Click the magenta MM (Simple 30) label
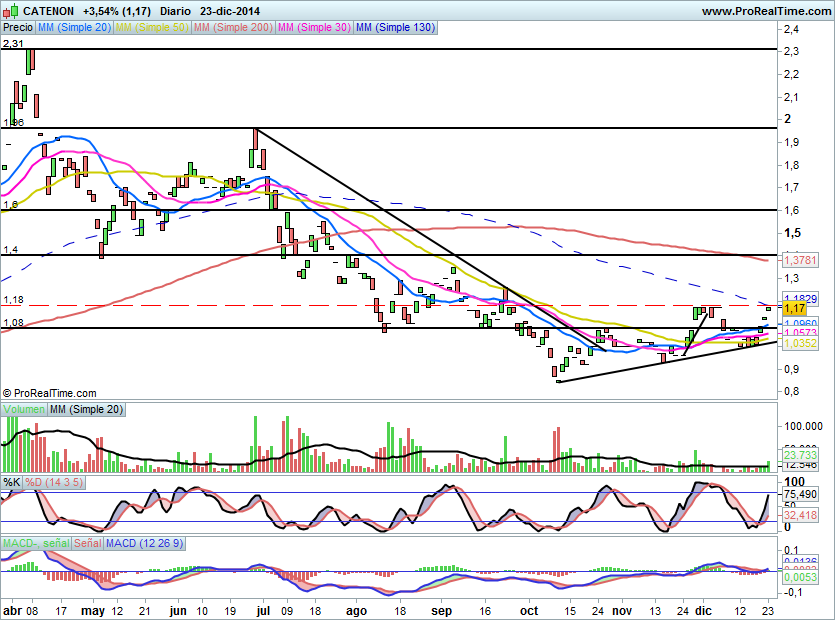The width and height of the screenshot is (835, 620). pyautogui.click(x=314, y=28)
